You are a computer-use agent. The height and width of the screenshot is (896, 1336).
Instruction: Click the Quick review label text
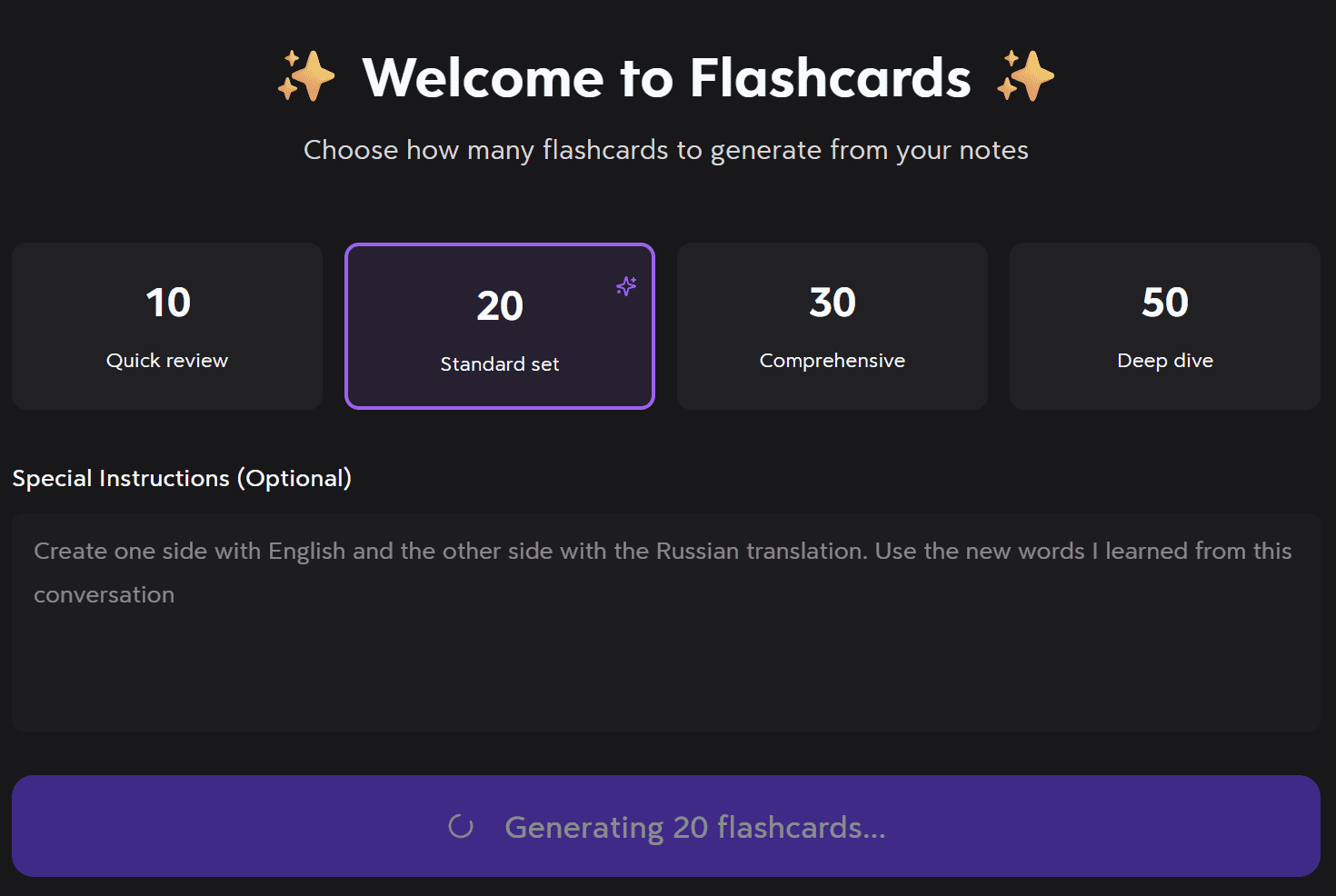[x=167, y=361]
